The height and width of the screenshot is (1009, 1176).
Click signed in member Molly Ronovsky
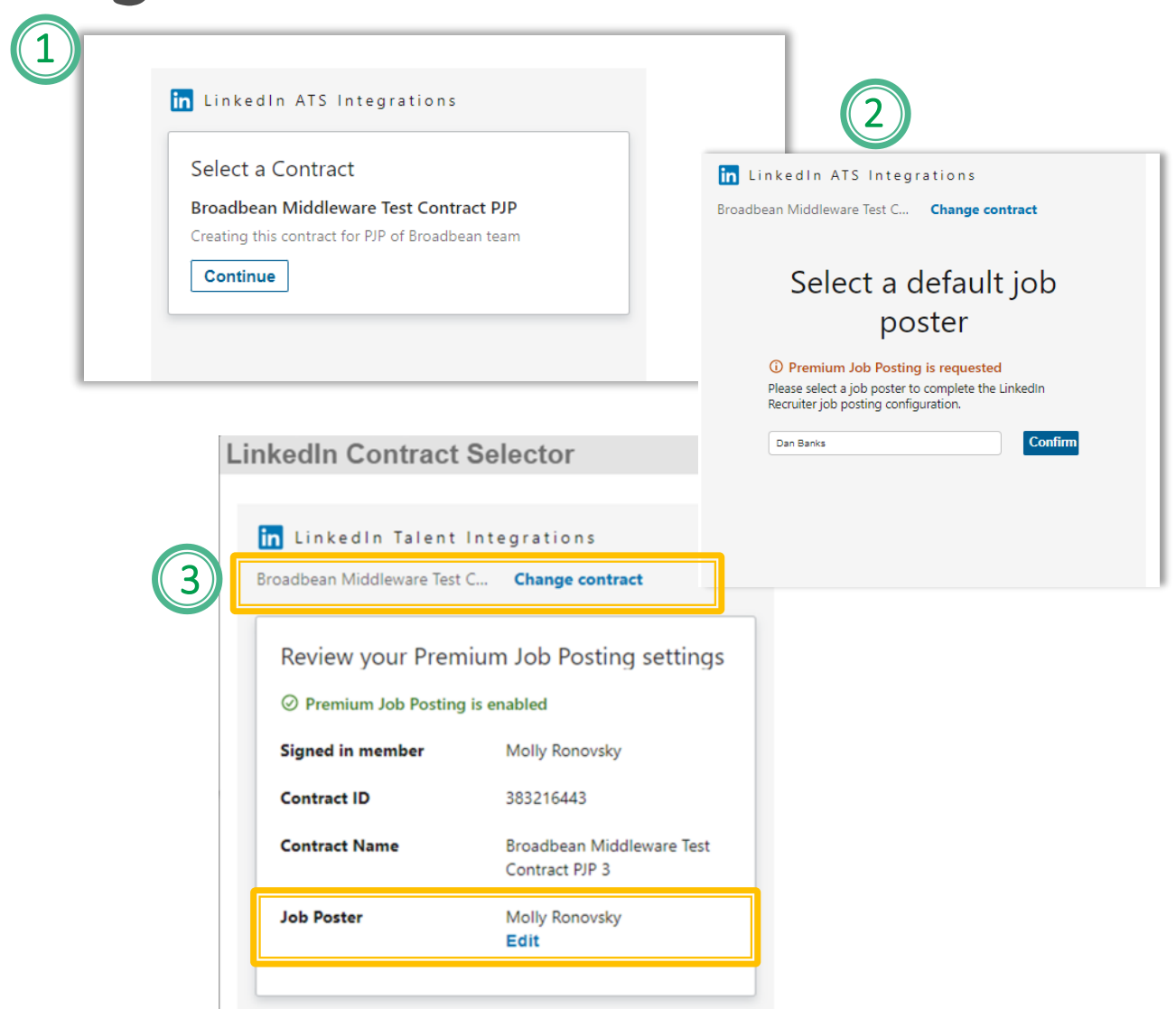[563, 751]
